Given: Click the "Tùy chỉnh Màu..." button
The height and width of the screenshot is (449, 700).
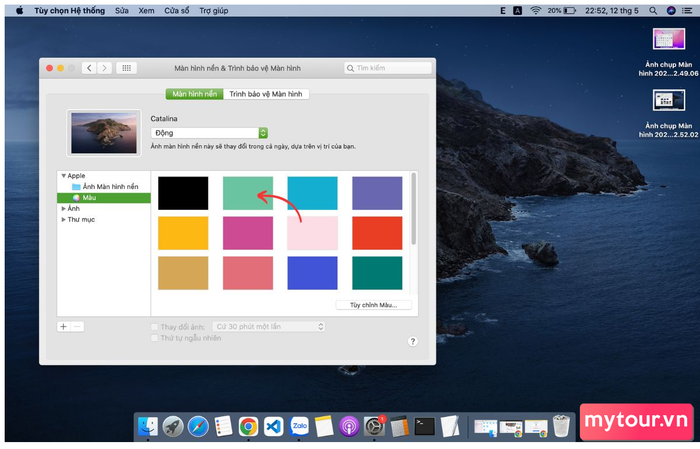Looking at the screenshot, I should tap(373, 304).
